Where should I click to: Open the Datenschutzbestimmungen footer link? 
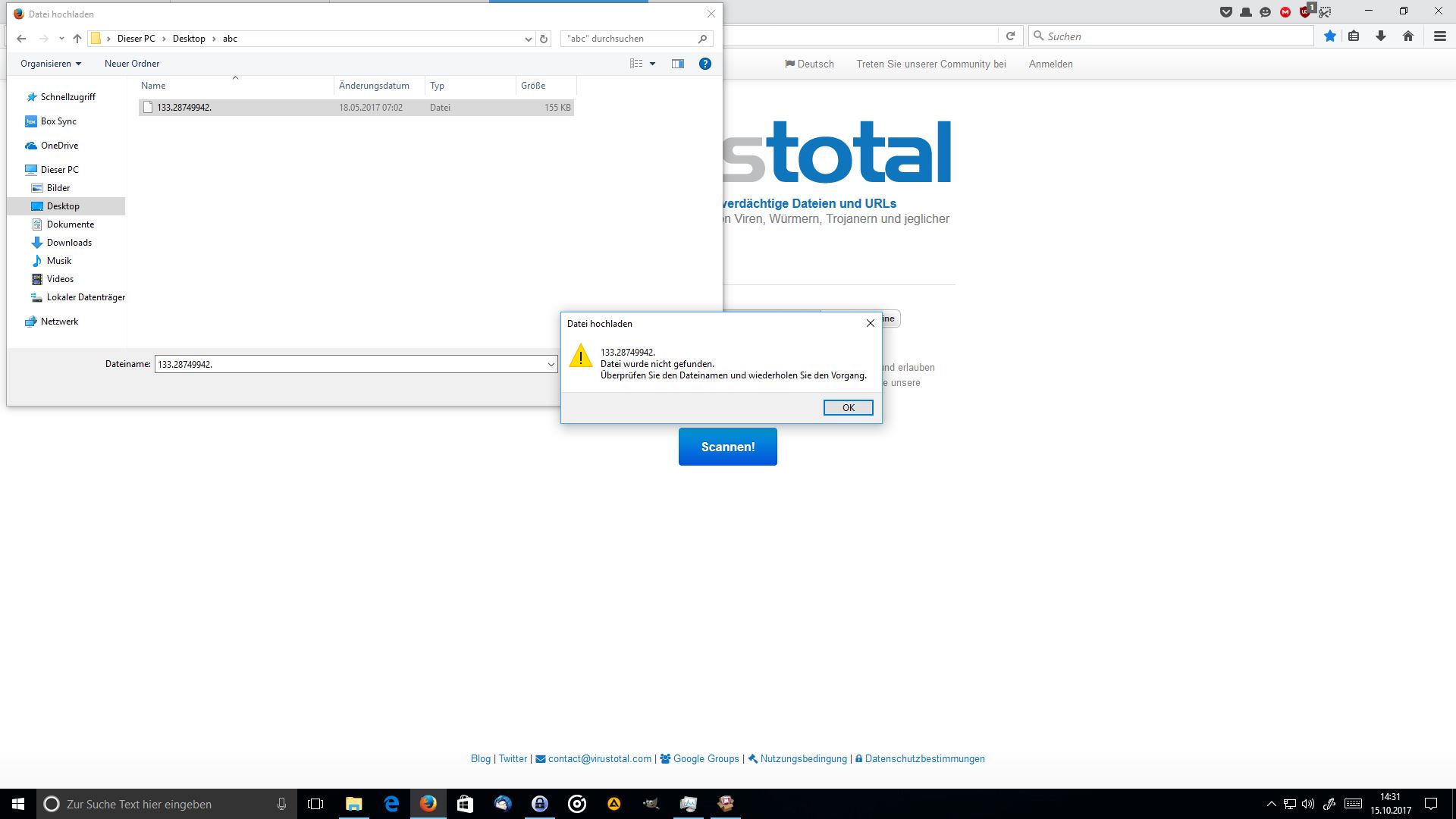coord(924,758)
